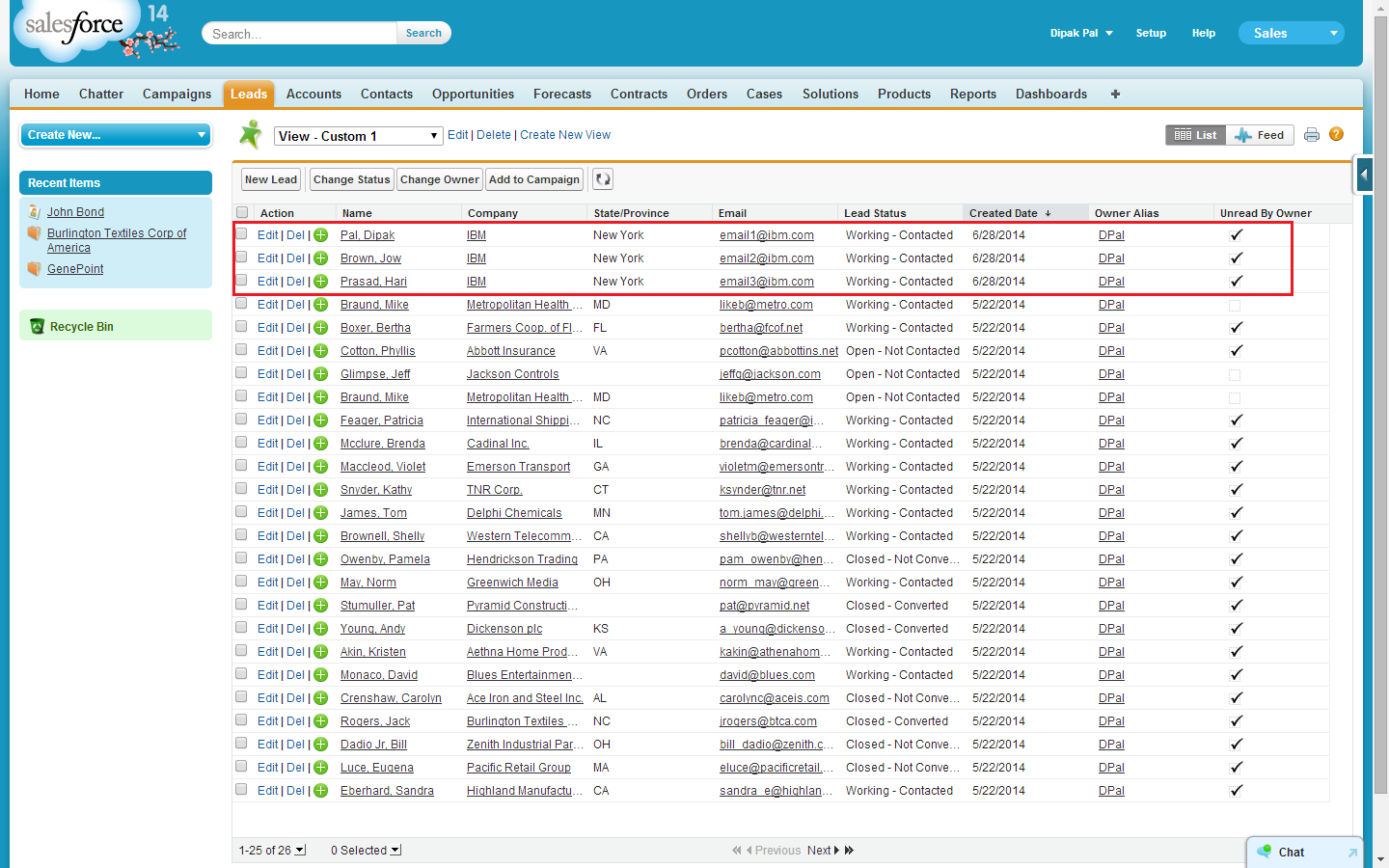The height and width of the screenshot is (868, 1389).
Task: Click the vertical scrollbar down arrow
Action: (1380, 858)
